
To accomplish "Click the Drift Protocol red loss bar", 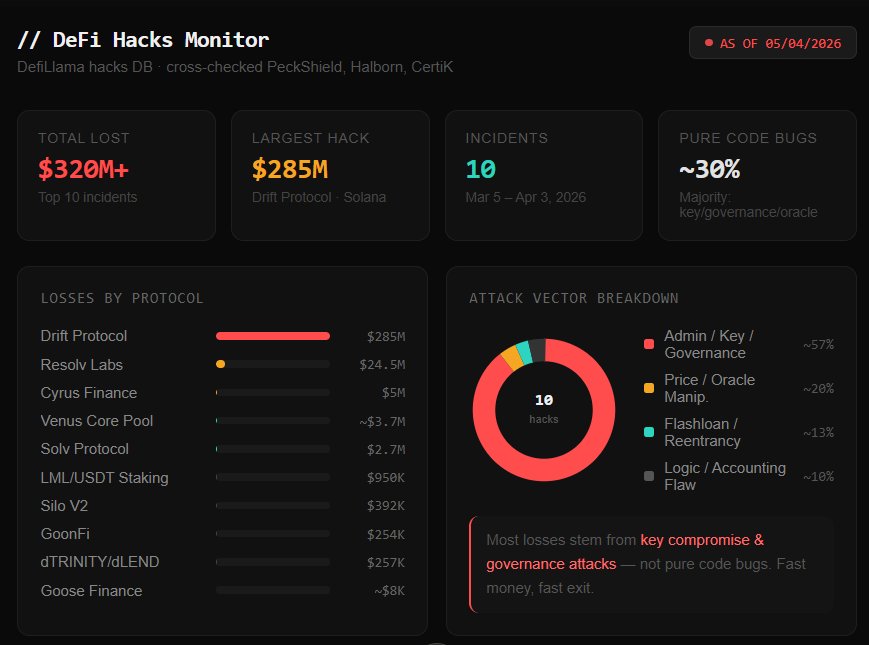I will point(272,336).
